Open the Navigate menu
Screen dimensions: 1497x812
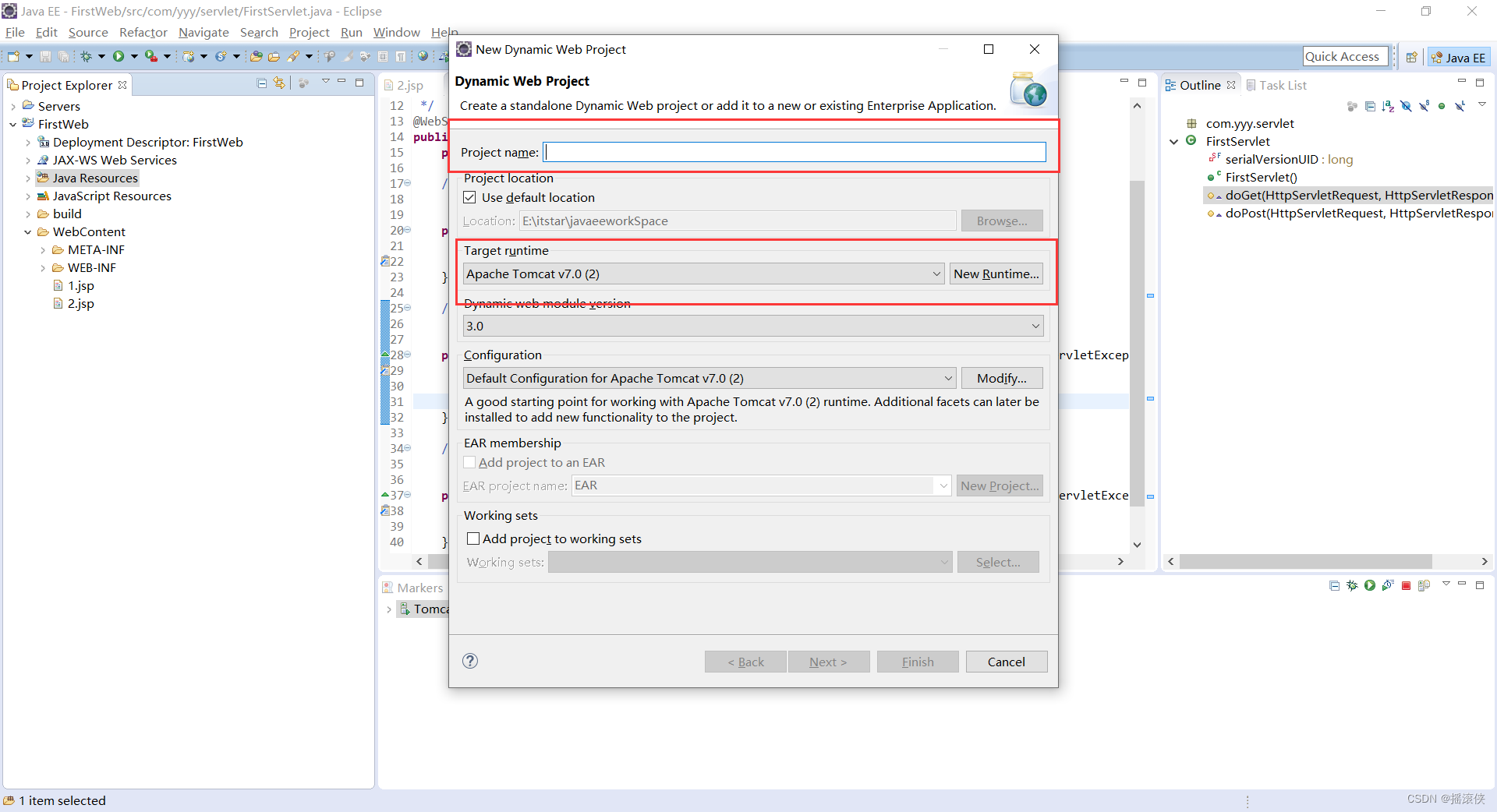pos(203,32)
